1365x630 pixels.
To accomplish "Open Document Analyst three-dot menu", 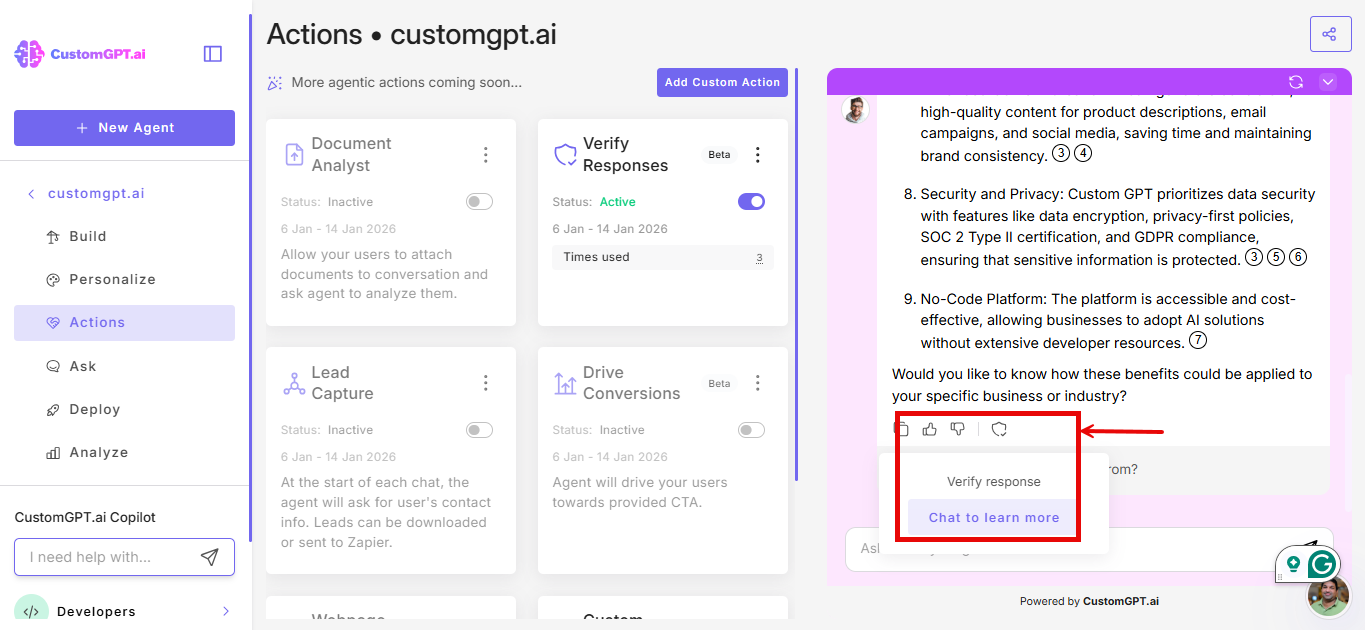I will (486, 154).
